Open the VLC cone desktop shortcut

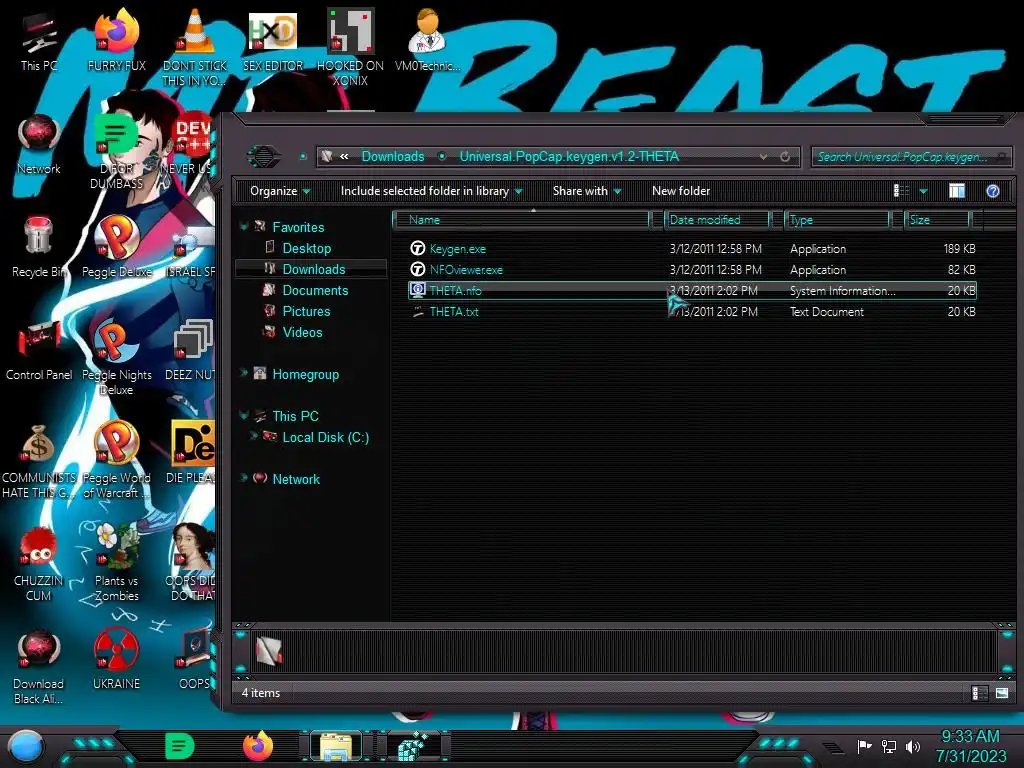[195, 47]
